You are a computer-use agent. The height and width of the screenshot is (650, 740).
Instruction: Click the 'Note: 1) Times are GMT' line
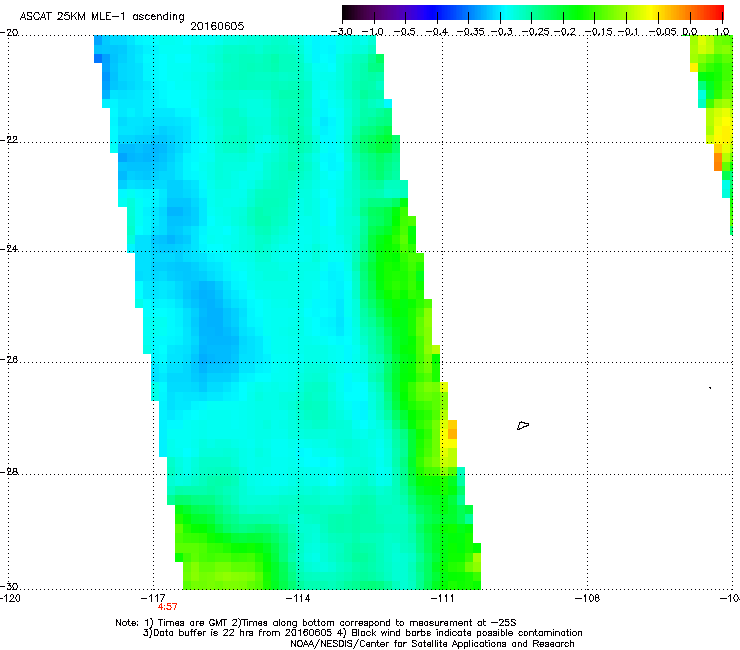pyautogui.click(x=316, y=623)
